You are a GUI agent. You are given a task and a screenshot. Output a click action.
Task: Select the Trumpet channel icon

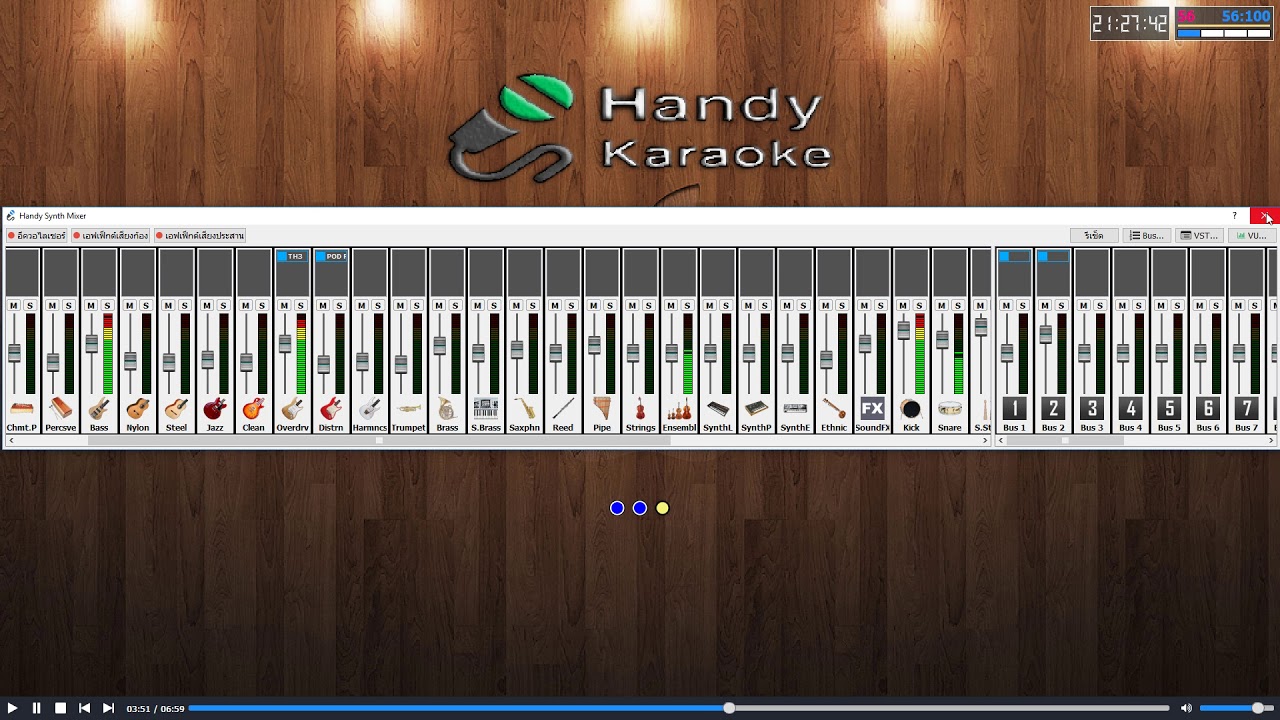click(x=408, y=408)
